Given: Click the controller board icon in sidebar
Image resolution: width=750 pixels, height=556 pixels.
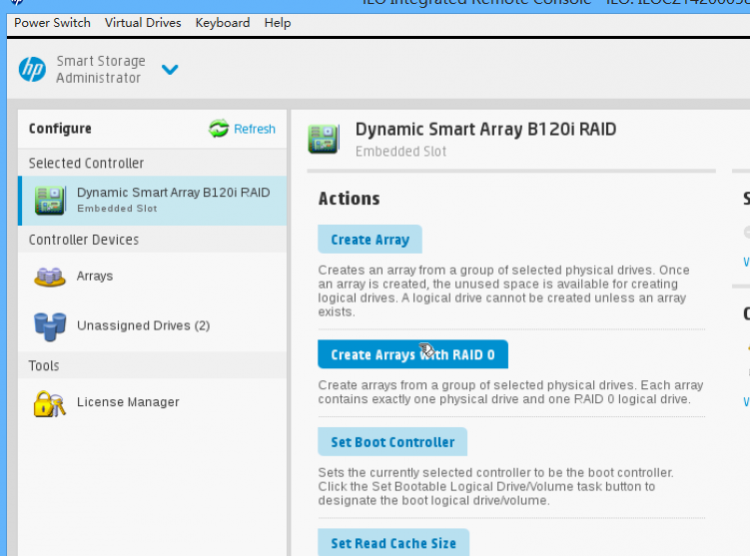Looking at the screenshot, I should point(50,200).
